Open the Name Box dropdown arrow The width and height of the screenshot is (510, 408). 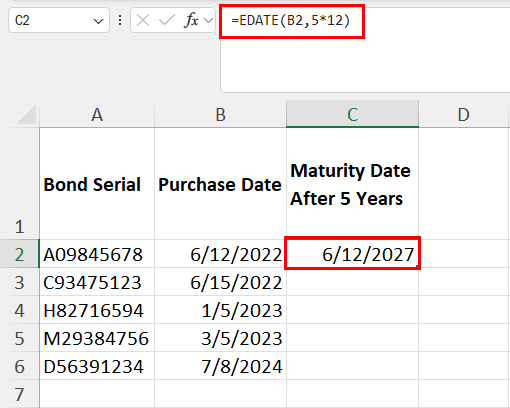[x=98, y=21]
